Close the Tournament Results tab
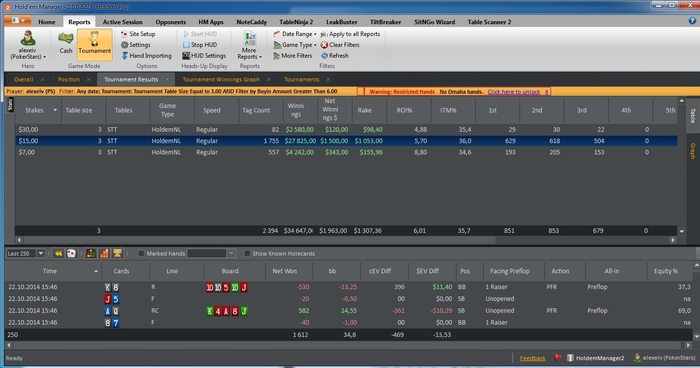700x368 pixels. (x=167, y=79)
